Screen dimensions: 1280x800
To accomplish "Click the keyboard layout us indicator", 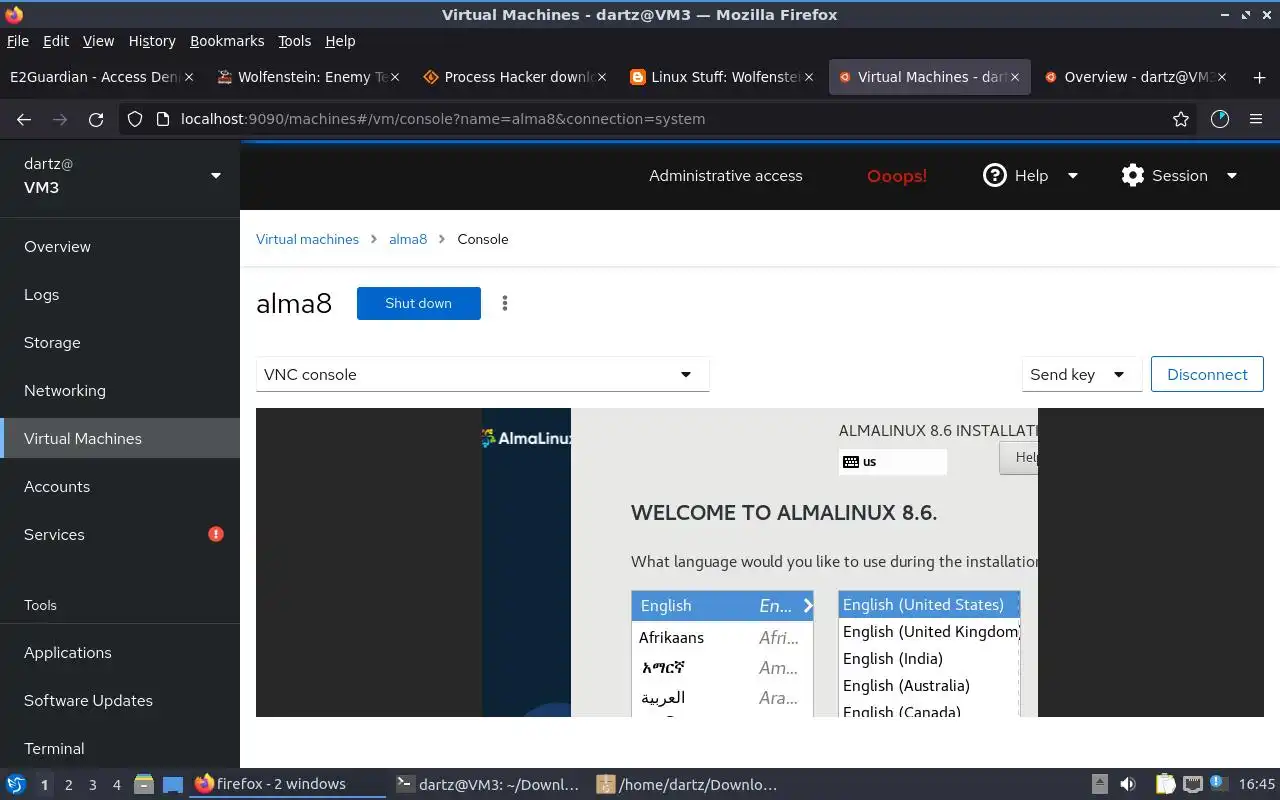I will 892,461.
